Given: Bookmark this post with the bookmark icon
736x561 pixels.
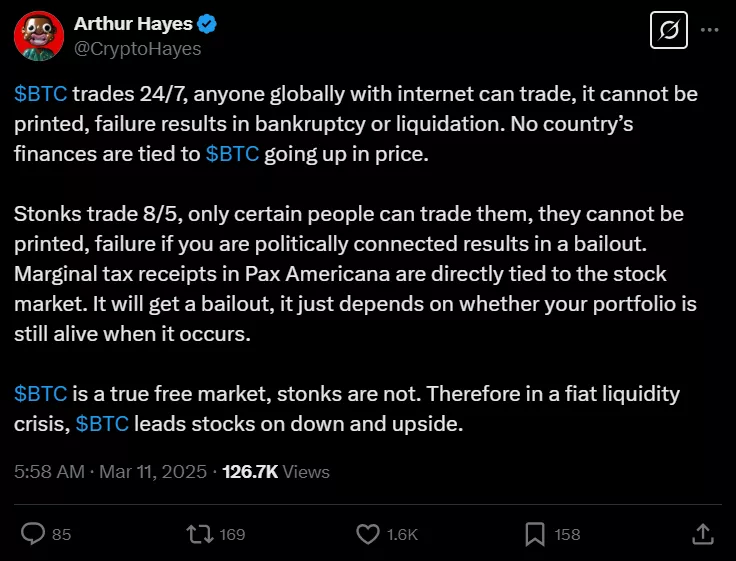Looking at the screenshot, I should (x=536, y=534).
